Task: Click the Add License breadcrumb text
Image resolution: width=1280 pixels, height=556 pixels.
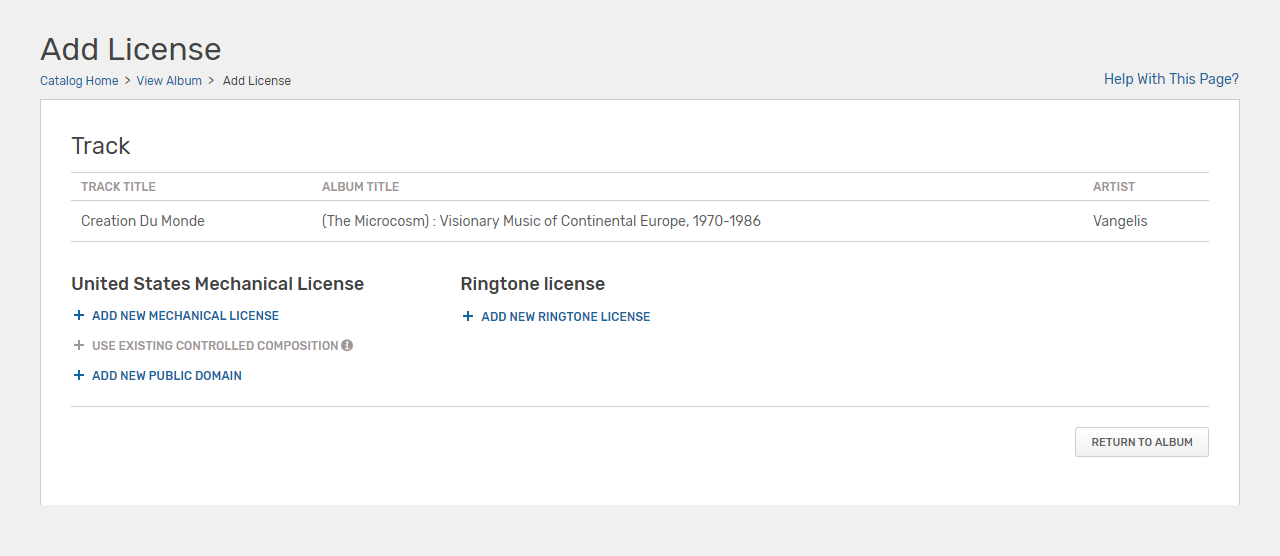Action: click(257, 81)
